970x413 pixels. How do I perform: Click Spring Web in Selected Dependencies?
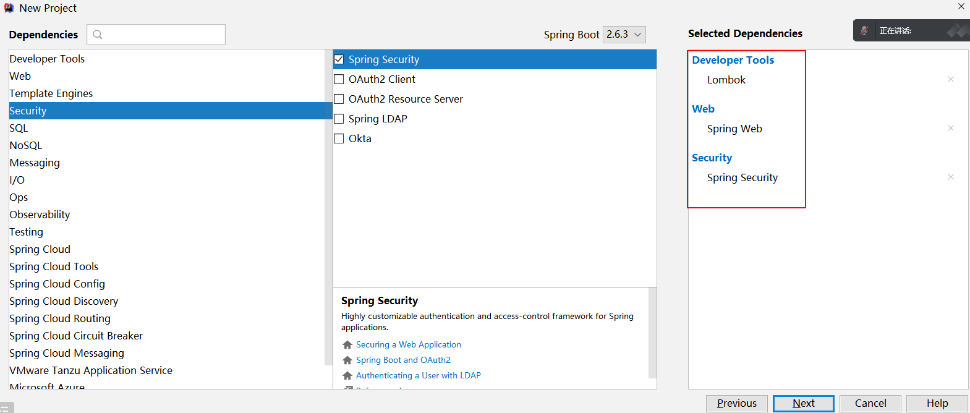734,129
